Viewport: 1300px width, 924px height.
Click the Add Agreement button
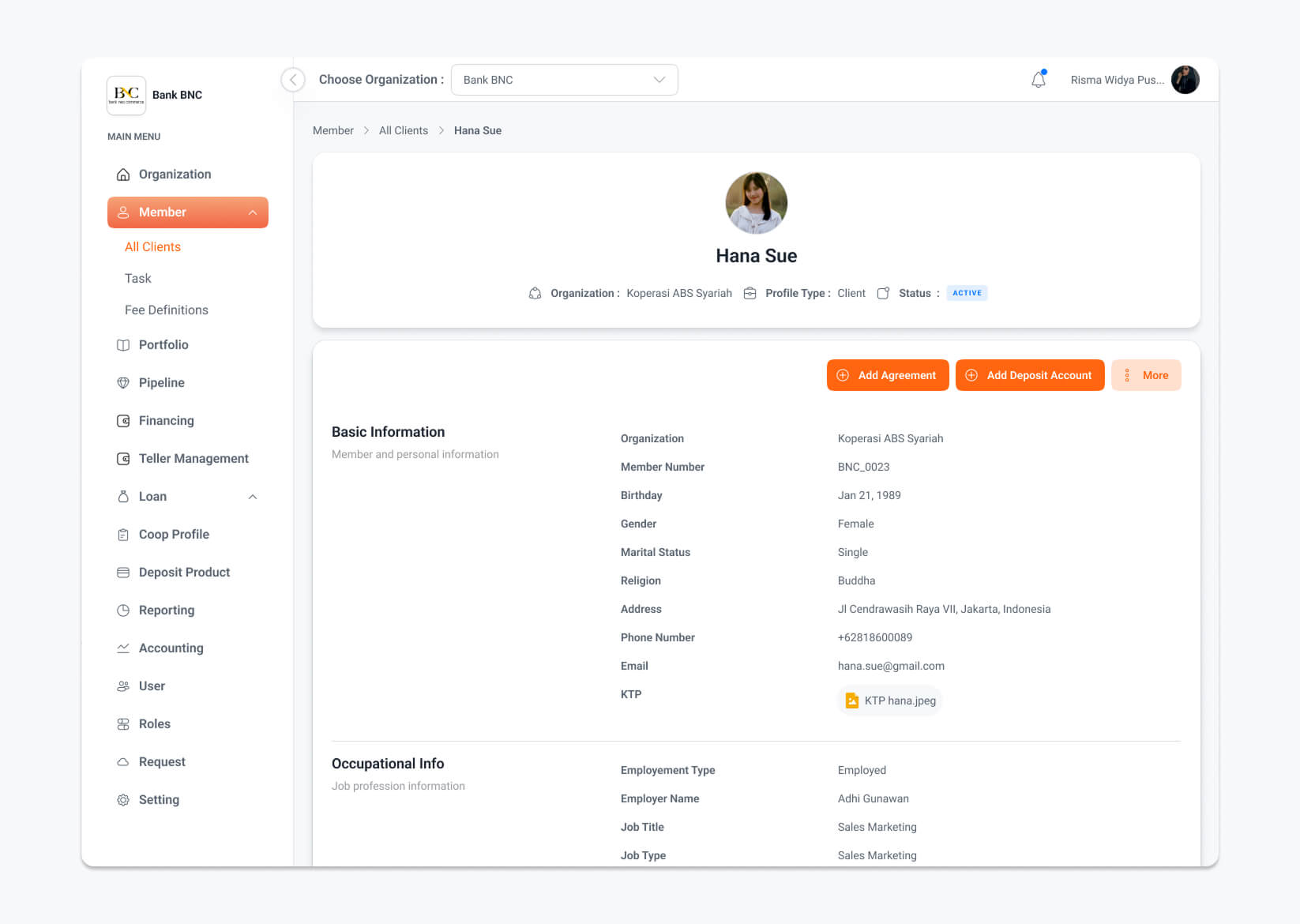[887, 375]
